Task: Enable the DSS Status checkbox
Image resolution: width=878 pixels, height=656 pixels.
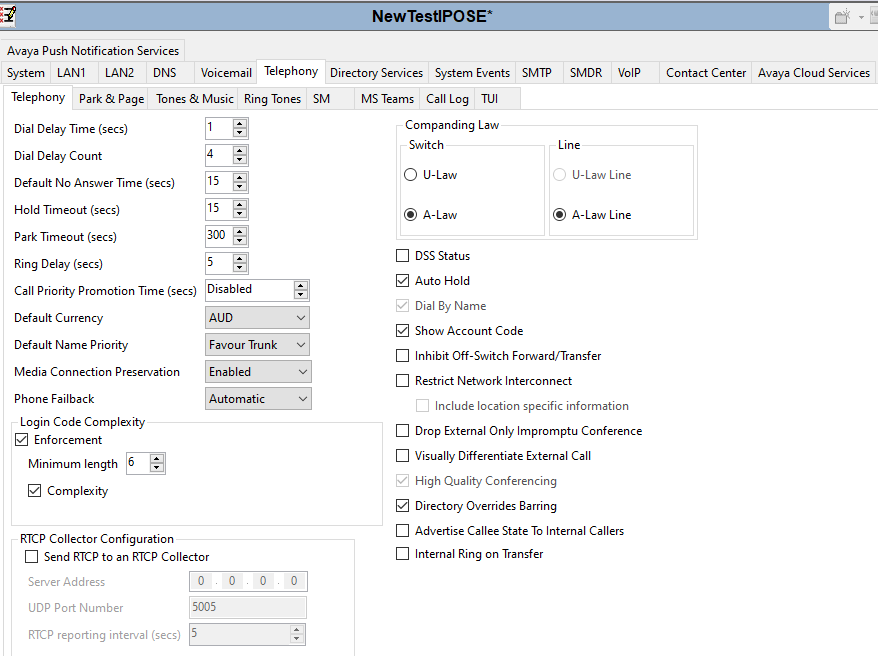Action: 403,256
